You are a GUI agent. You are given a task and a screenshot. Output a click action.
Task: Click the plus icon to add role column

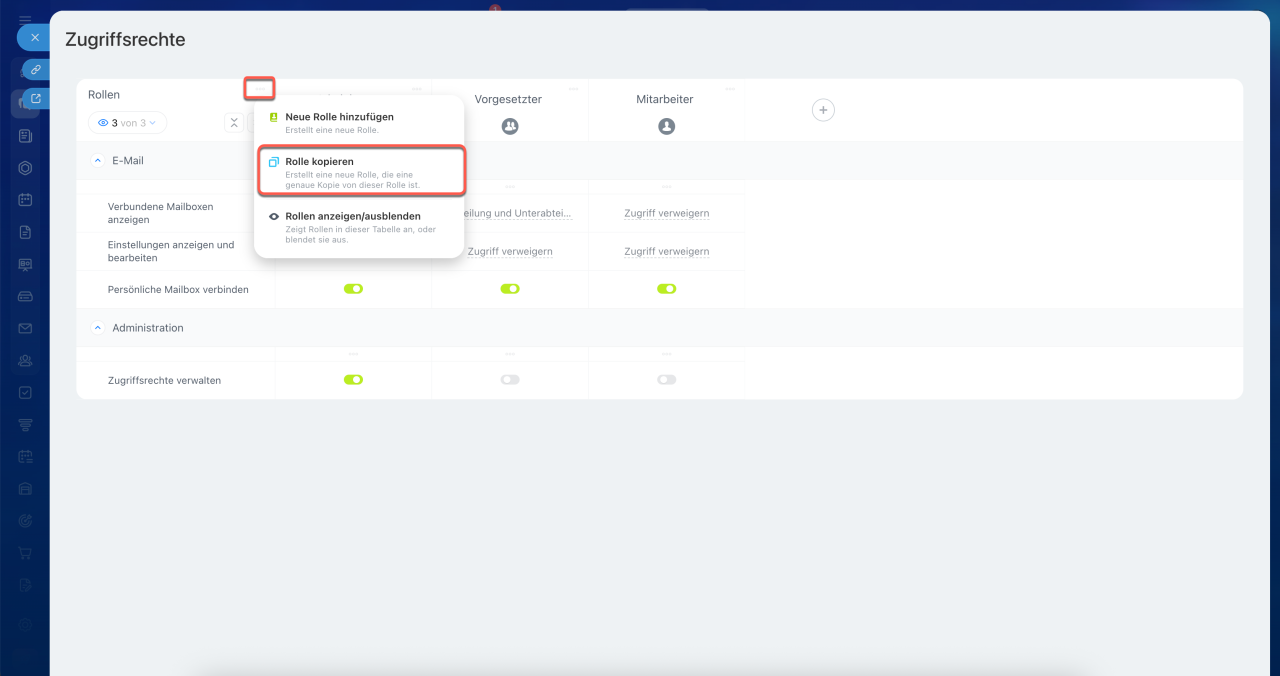[822, 110]
